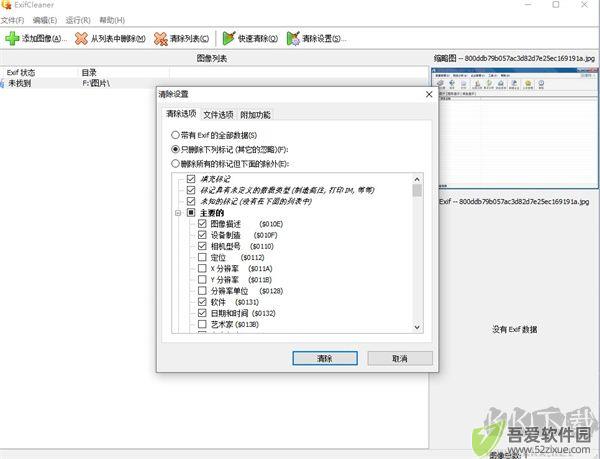
Task: Uncheck 图像描述 ($010E) checkbox
Action: coord(202,223)
